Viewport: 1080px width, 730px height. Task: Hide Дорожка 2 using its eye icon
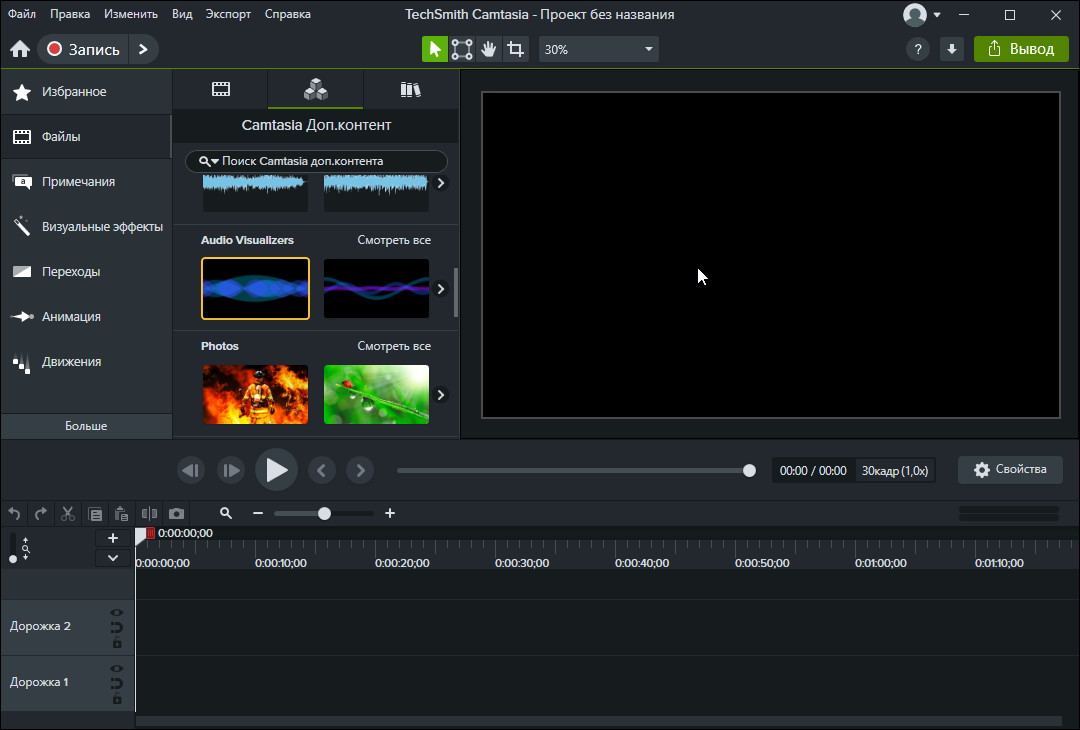(116, 612)
